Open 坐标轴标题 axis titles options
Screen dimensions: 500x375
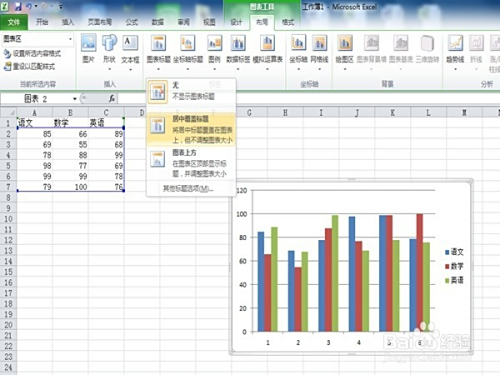pos(188,52)
